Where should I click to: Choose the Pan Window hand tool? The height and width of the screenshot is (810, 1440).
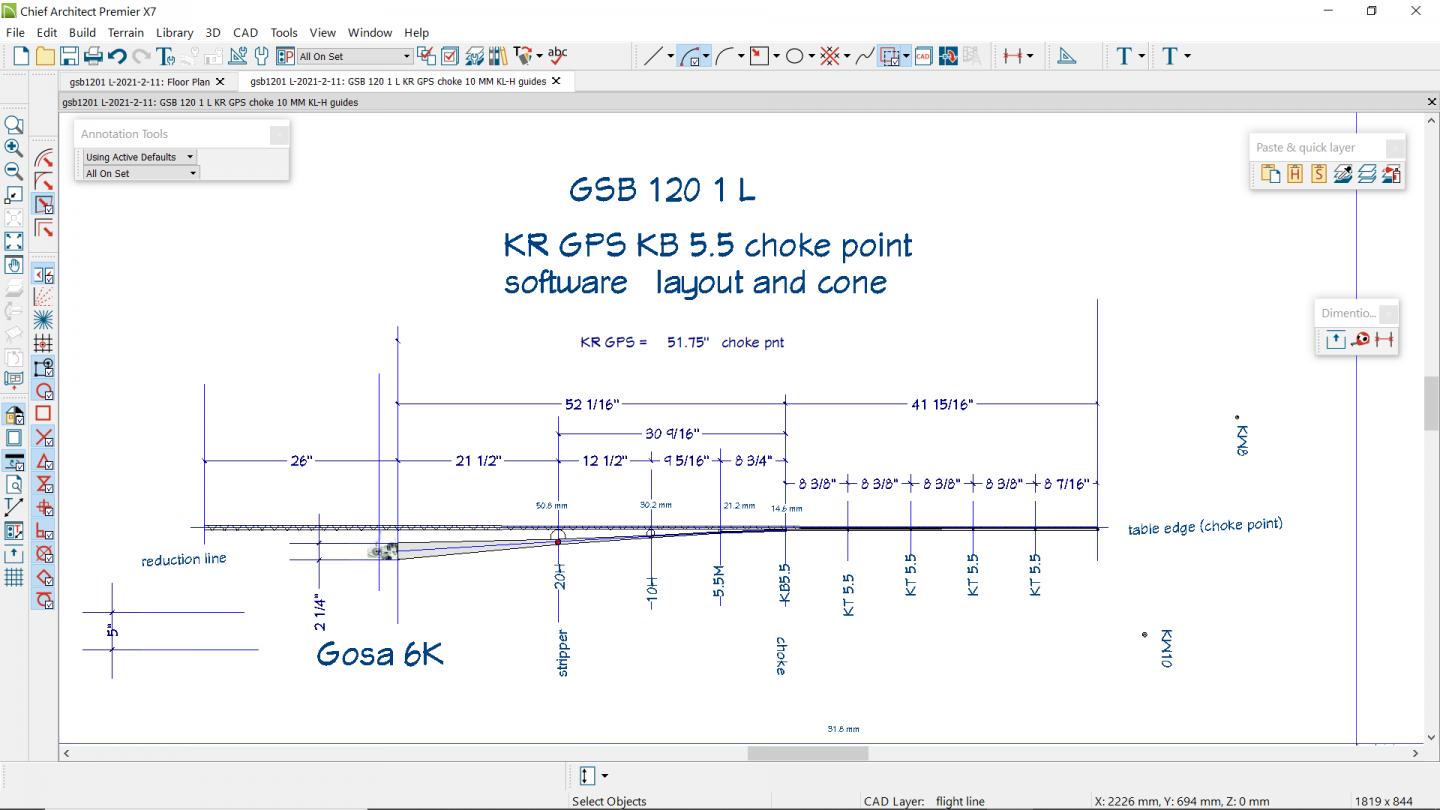(14, 265)
